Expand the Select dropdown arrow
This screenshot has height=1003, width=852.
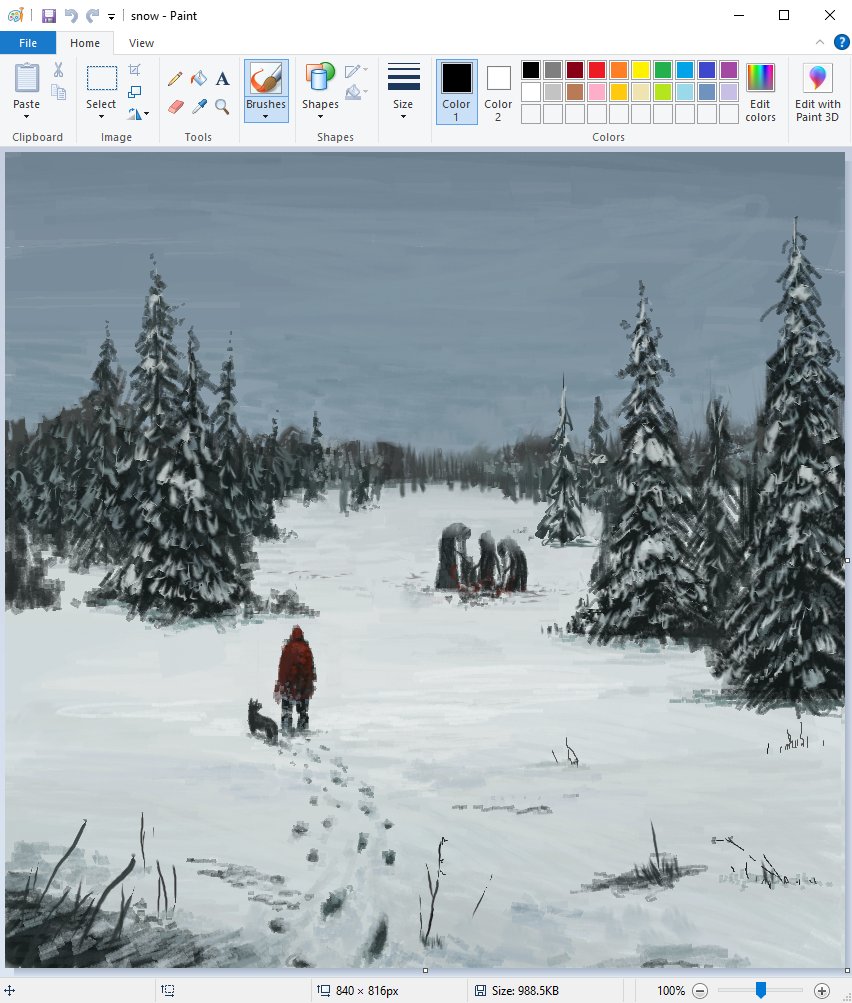[x=101, y=116]
